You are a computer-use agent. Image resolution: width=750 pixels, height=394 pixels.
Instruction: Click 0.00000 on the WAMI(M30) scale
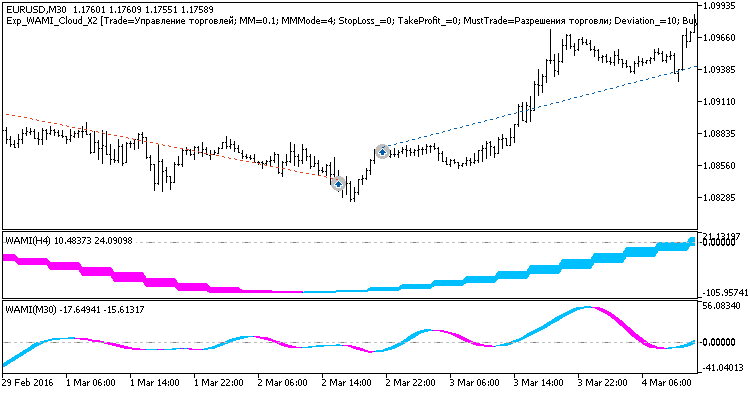(x=718, y=342)
